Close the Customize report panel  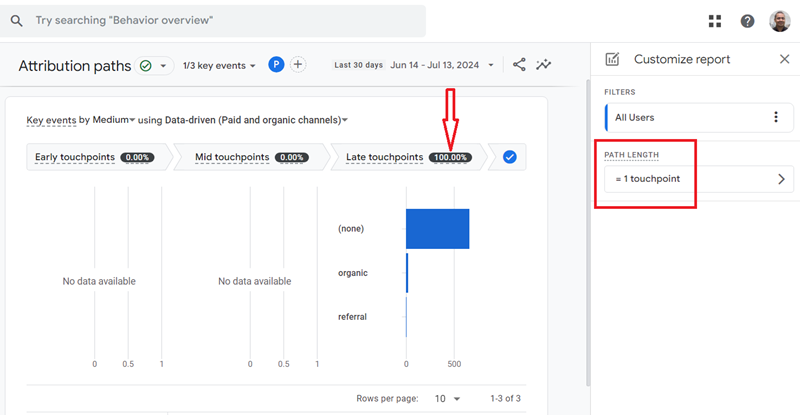(x=784, y=59)
